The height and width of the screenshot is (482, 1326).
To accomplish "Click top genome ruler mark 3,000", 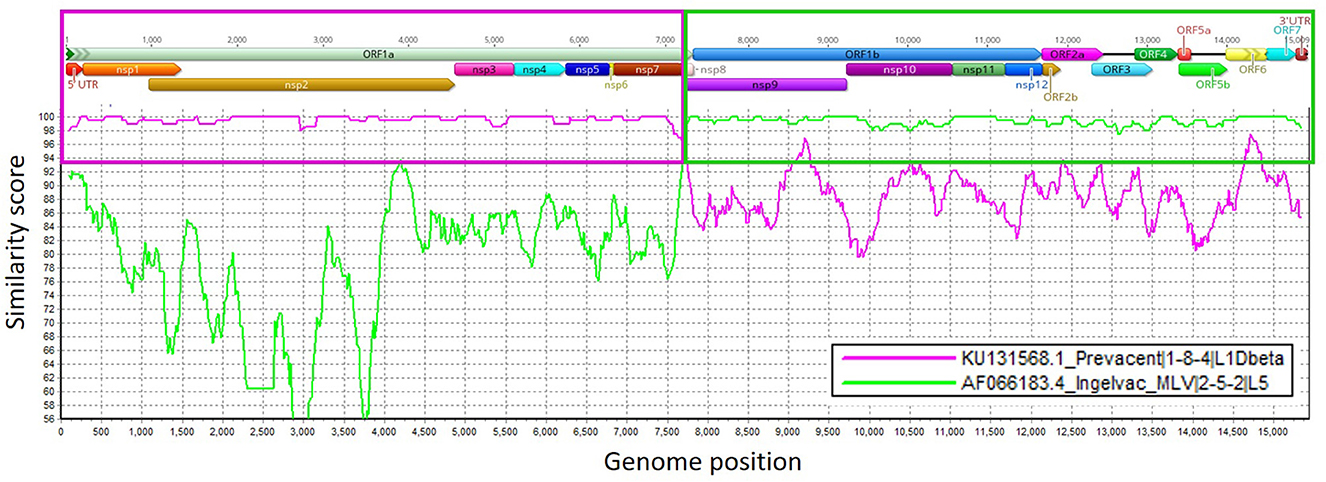I will pos(322,41).
